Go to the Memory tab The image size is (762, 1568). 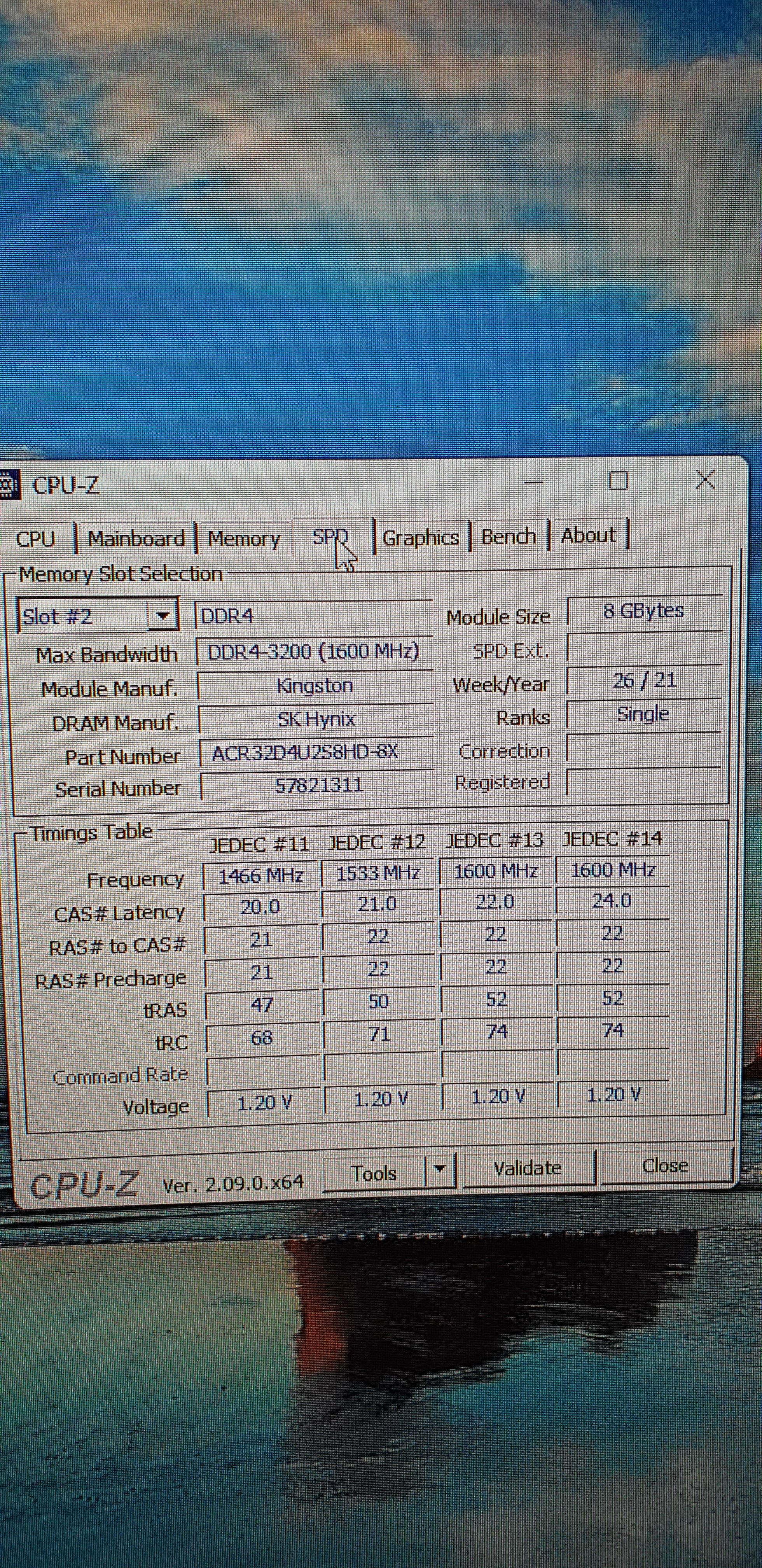243,539
